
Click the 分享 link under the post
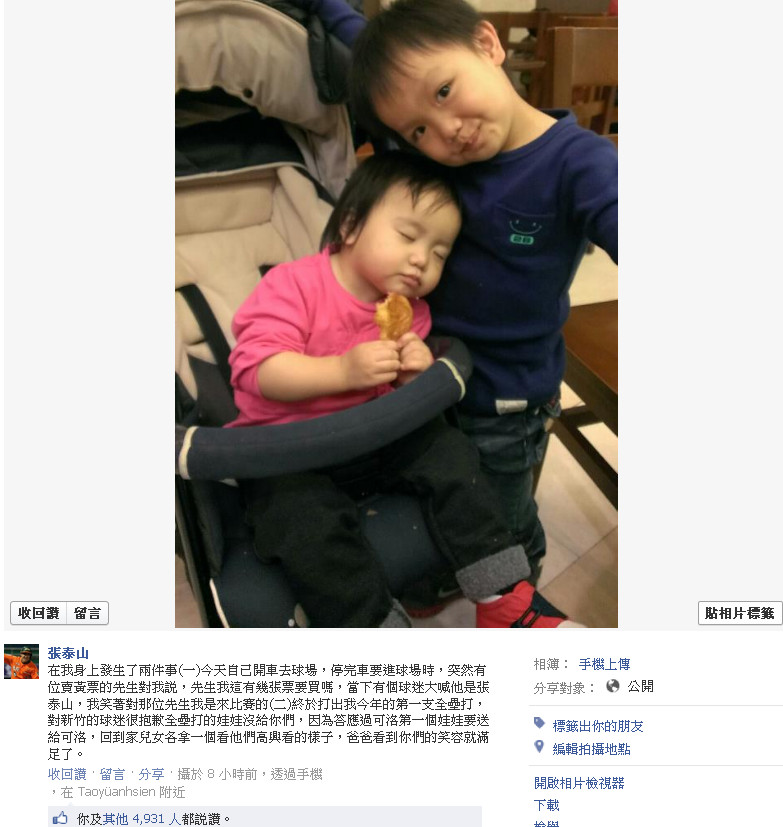(x=151, y=774)
